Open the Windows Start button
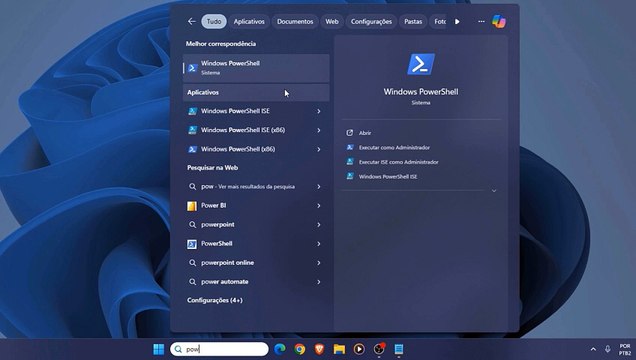This screenshot has height=360, width=636. click(159, 349)
